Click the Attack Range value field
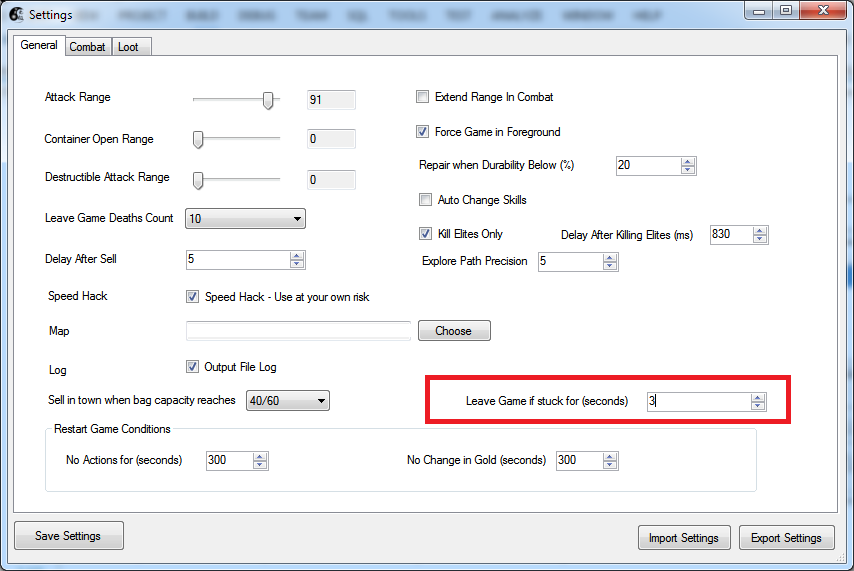This screenshot has width=854, height=571. pyautogui.click(x=331, y=100)
